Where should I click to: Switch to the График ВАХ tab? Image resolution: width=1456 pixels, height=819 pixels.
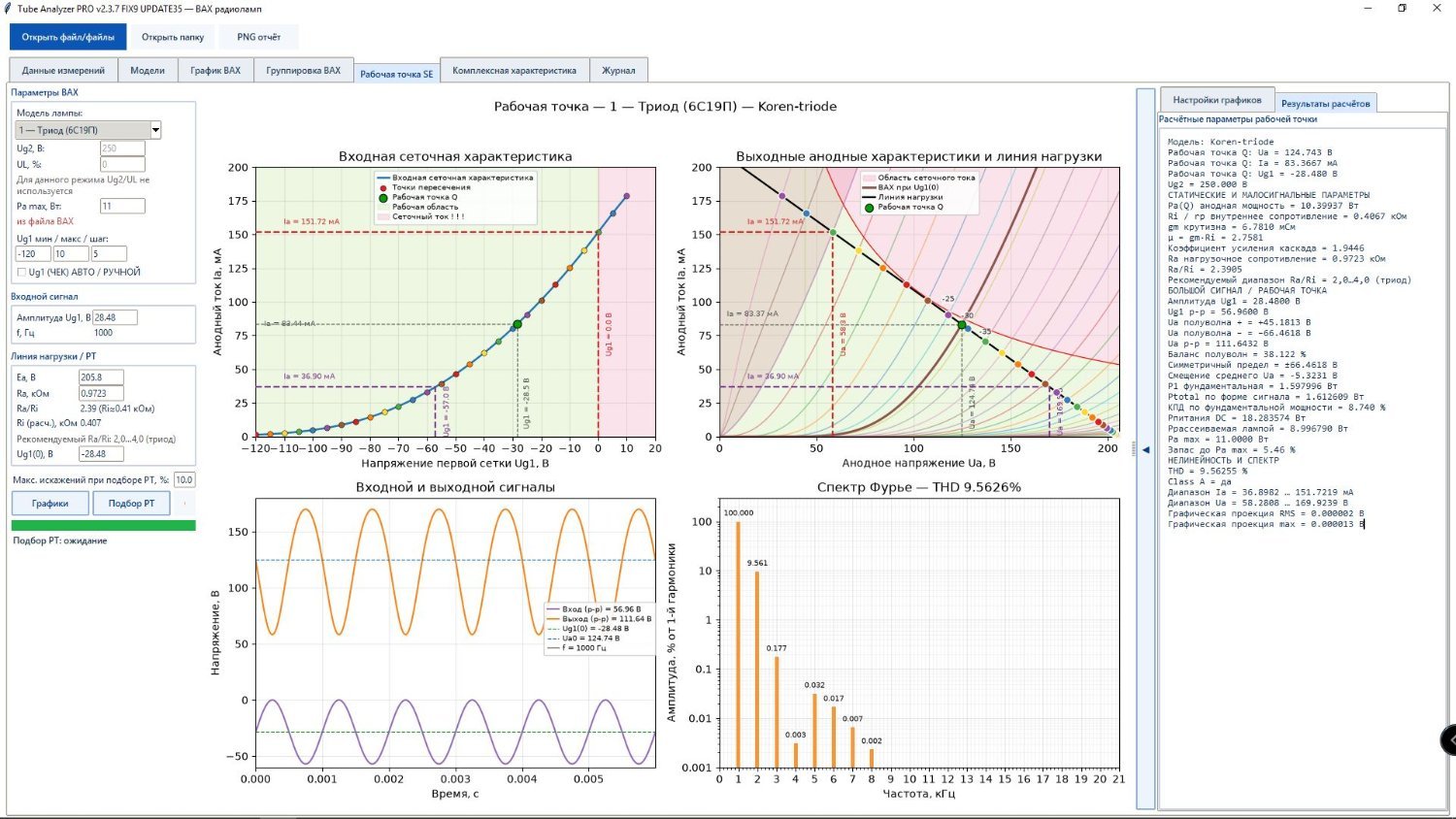pyautogui.click(x=215, y=70)
